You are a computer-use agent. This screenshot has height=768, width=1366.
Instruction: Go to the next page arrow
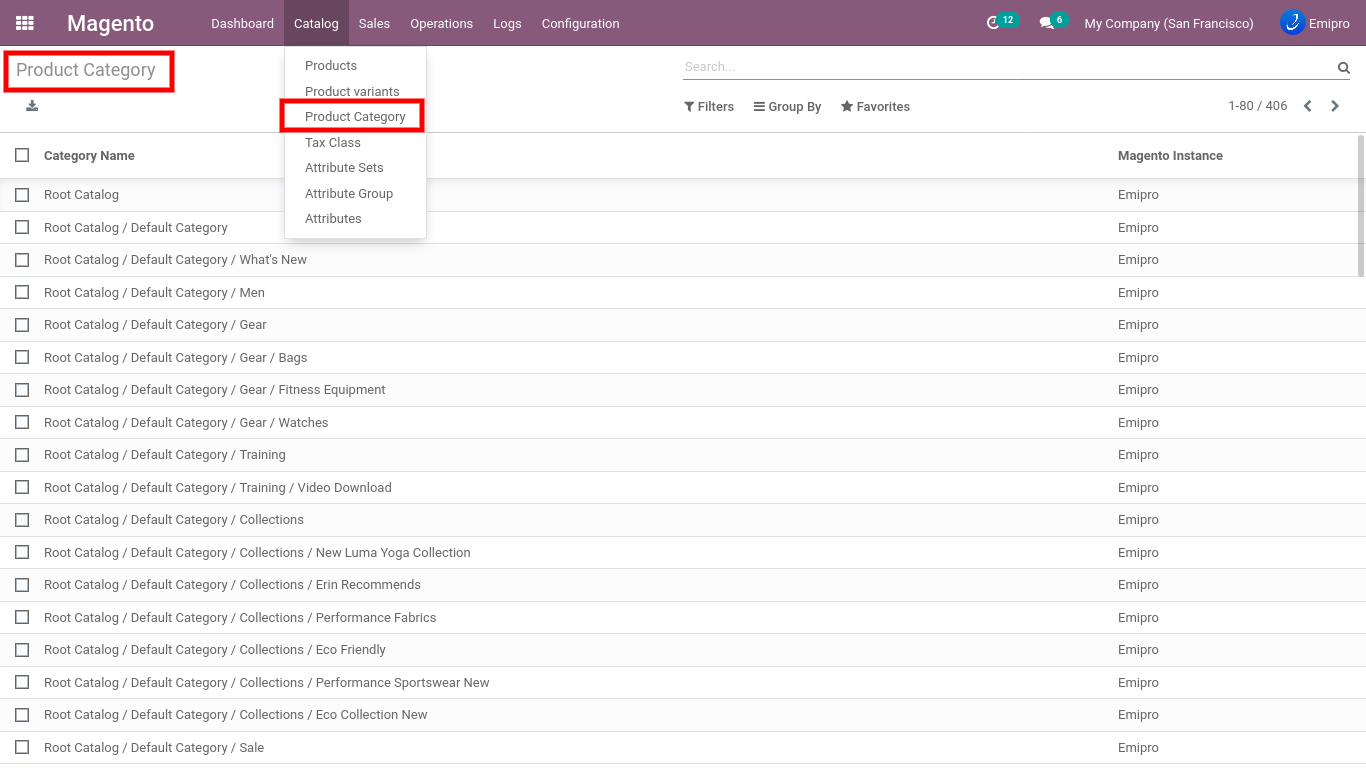1335,106
